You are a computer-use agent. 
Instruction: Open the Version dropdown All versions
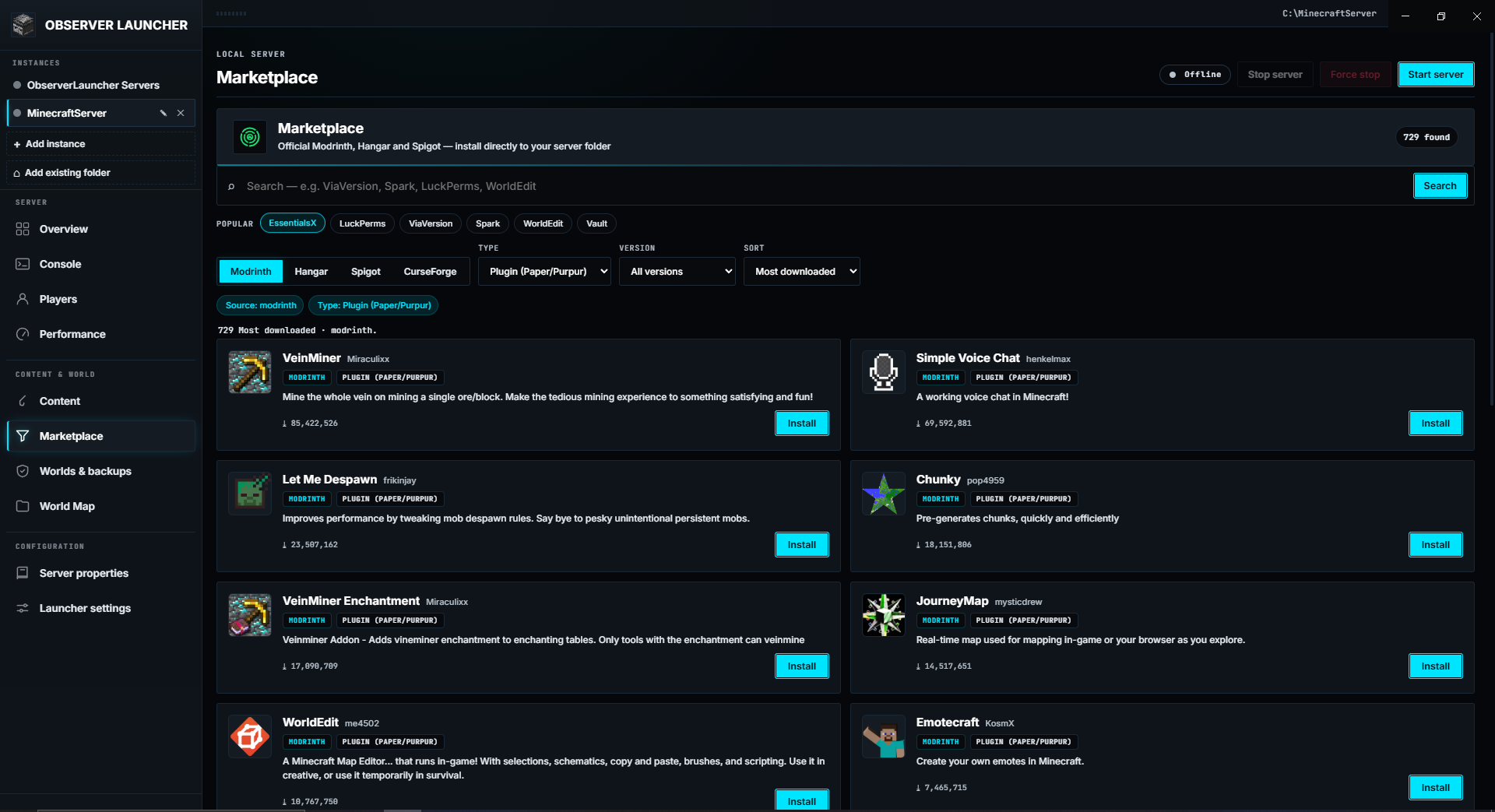(677, 272)
